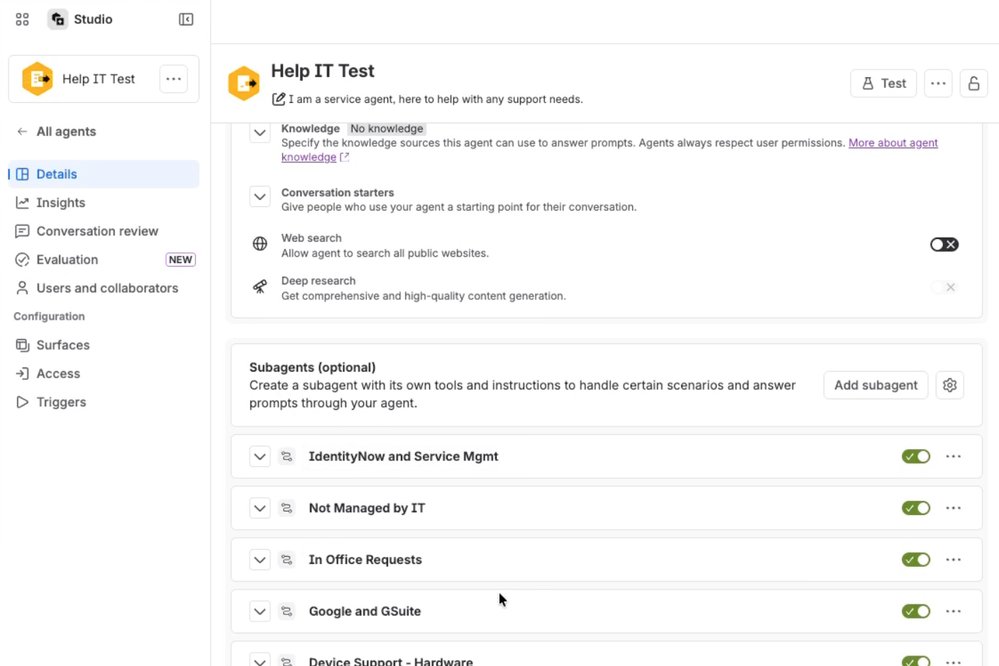
Task: Click the large Help IT Test header icon
Action: pyautogui.click(x=244, y=83)
